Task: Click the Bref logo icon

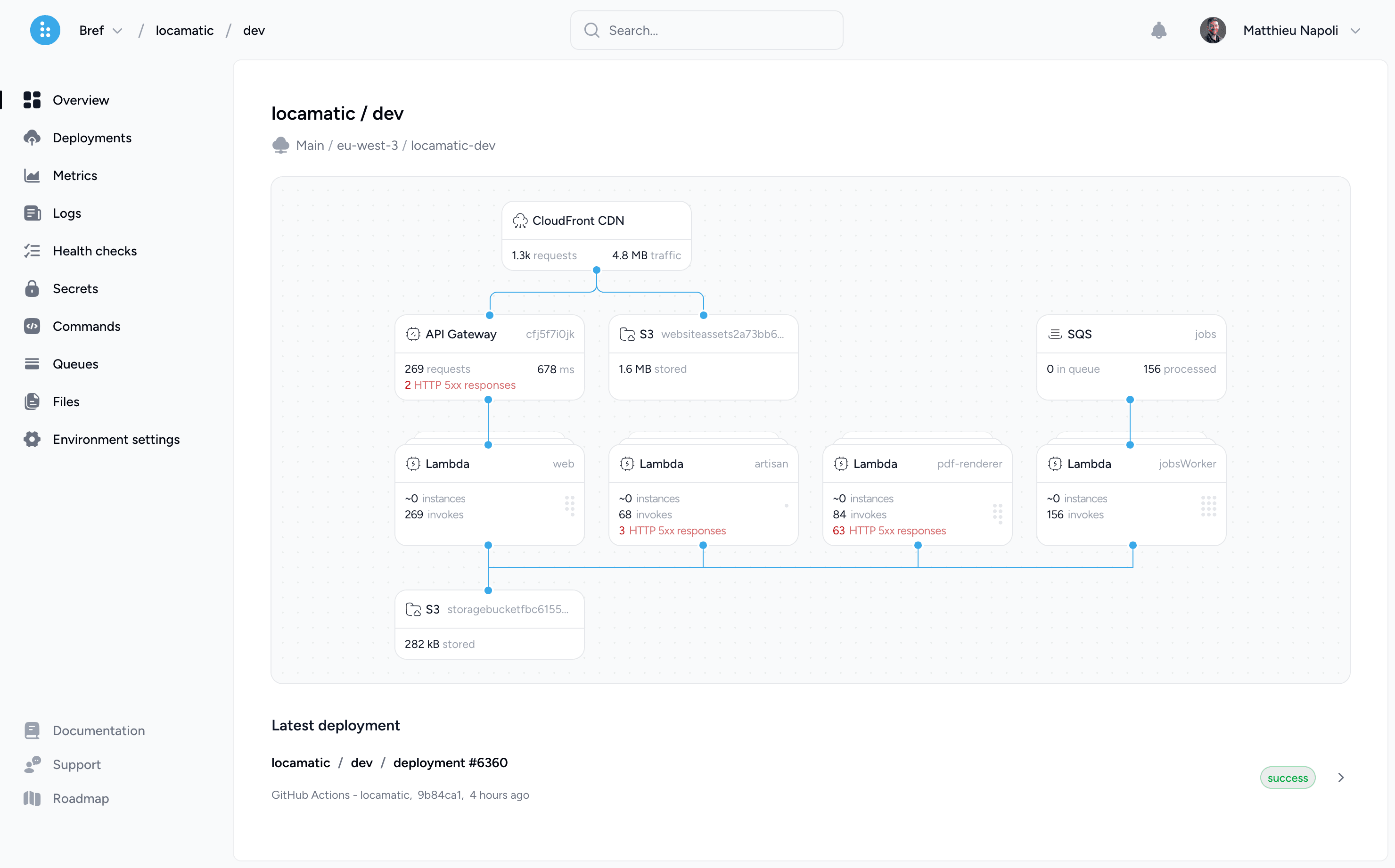Action: (45, 30)
